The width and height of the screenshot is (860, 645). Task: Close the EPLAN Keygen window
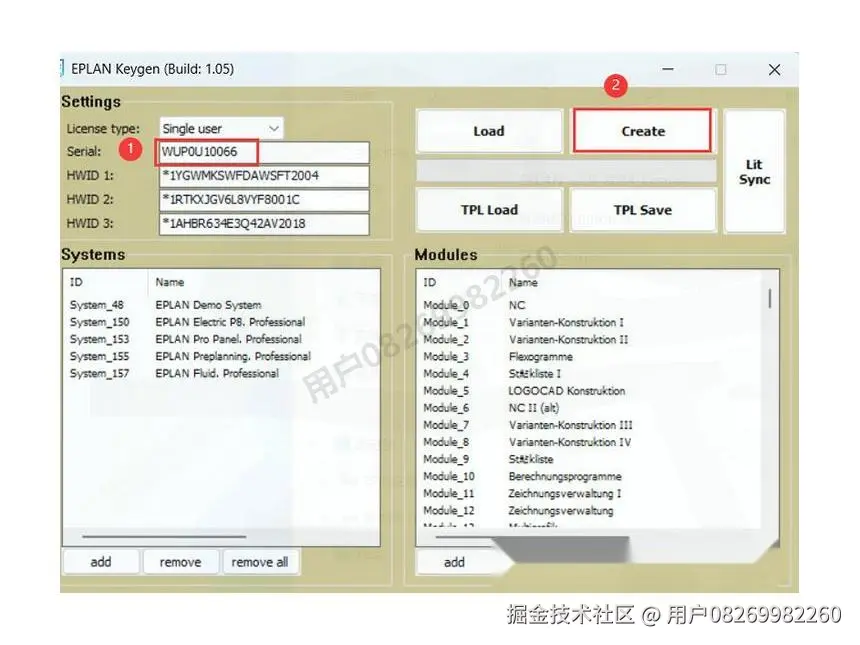click(774, 70)
